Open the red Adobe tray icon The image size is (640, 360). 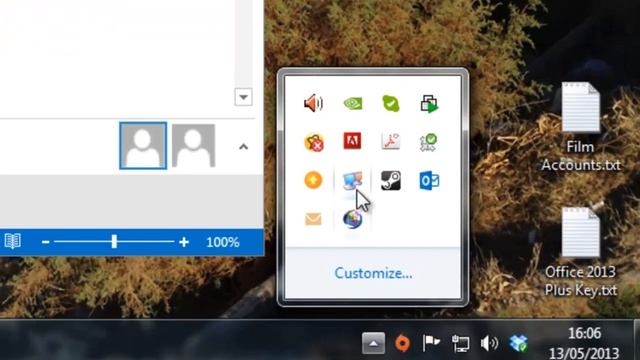(x=352, y=141)
